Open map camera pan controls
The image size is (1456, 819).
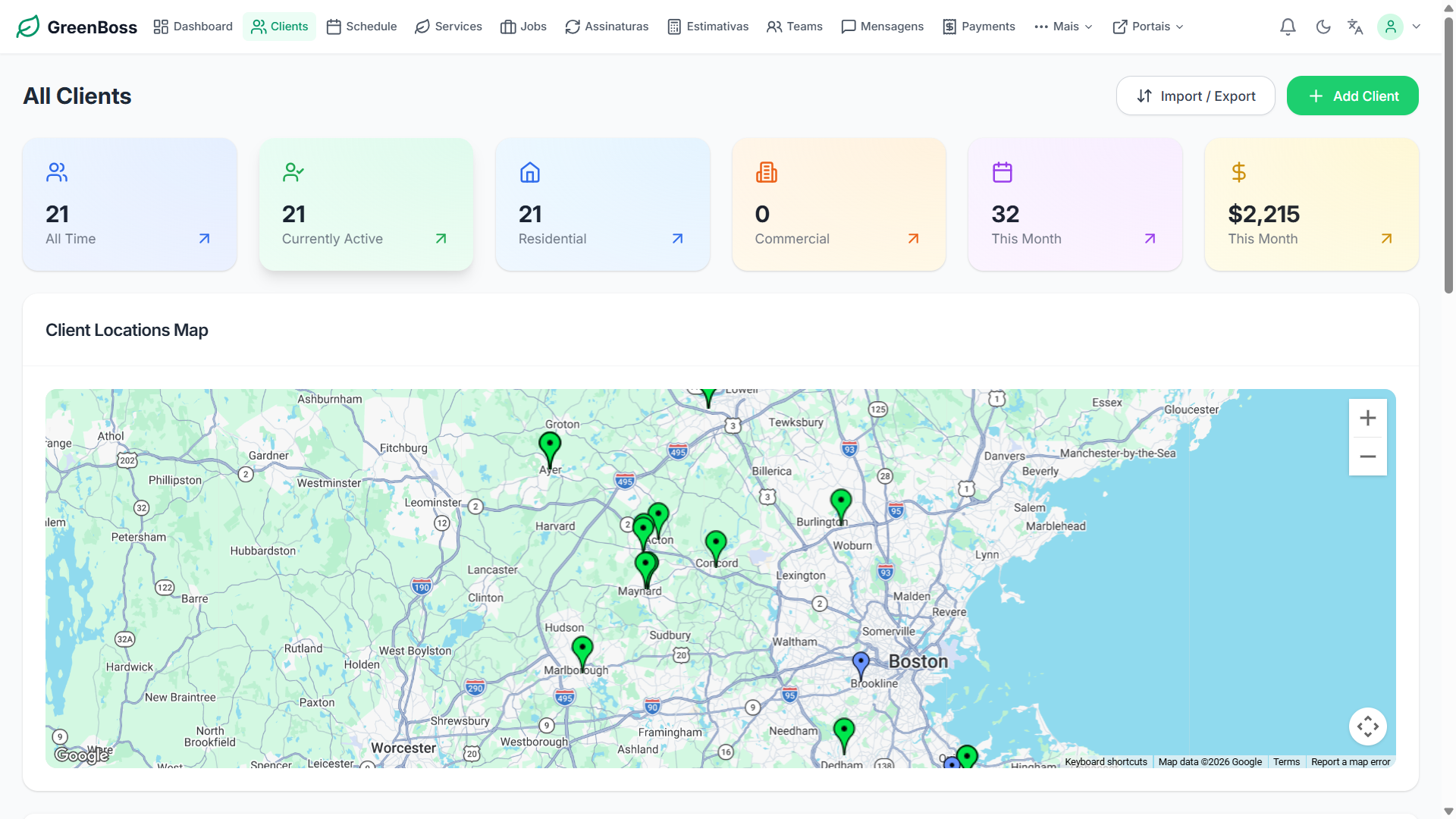(x=1367, y=726)
